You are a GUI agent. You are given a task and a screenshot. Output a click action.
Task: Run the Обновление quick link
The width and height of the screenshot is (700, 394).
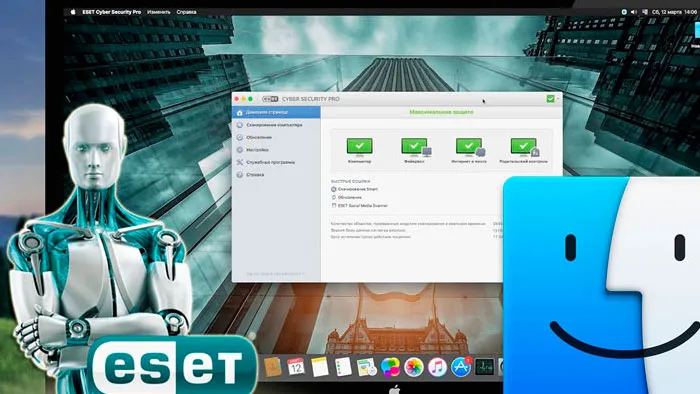click(346, 197)
